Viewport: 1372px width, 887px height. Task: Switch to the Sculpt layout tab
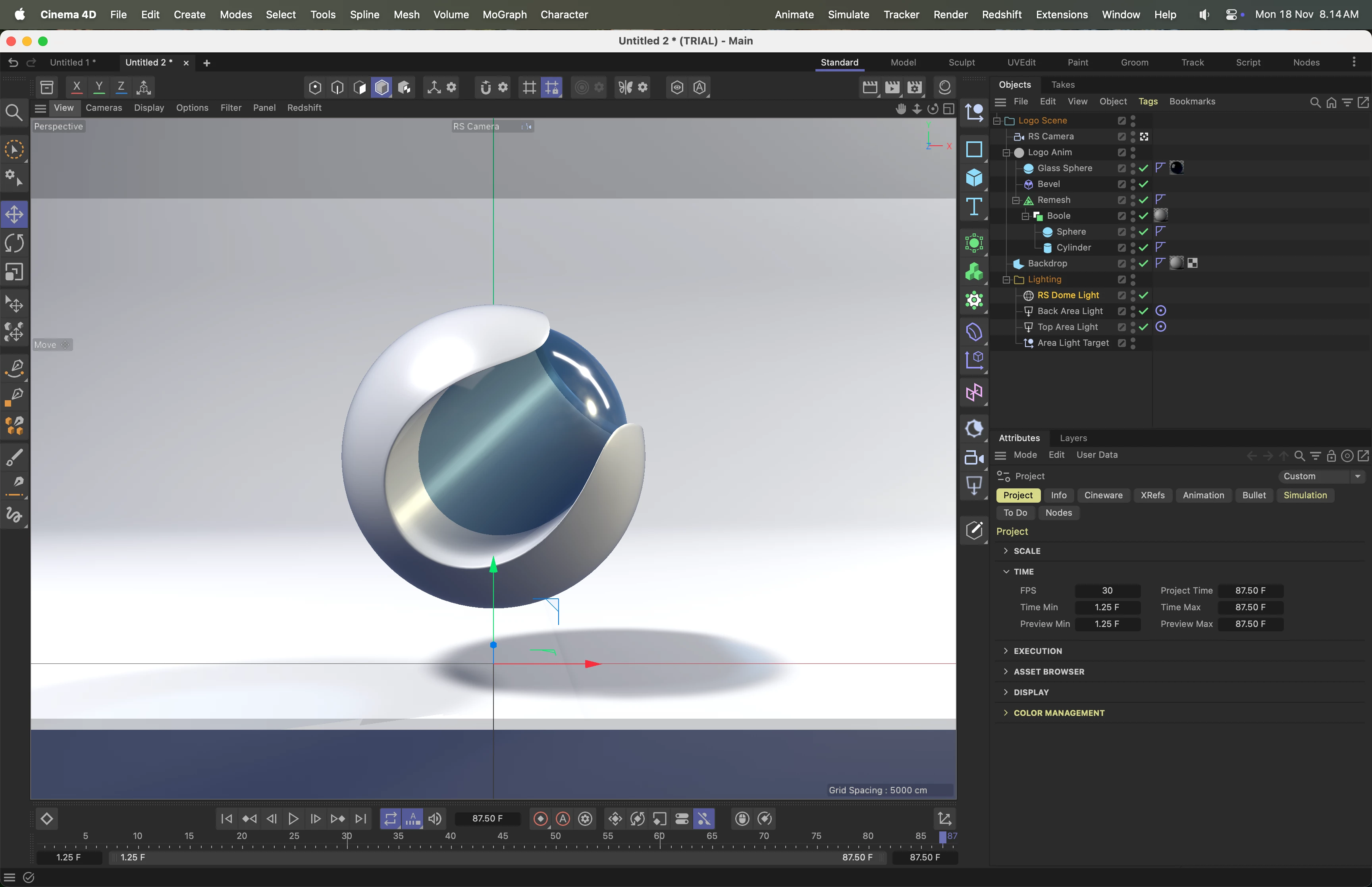coord(961,62)
